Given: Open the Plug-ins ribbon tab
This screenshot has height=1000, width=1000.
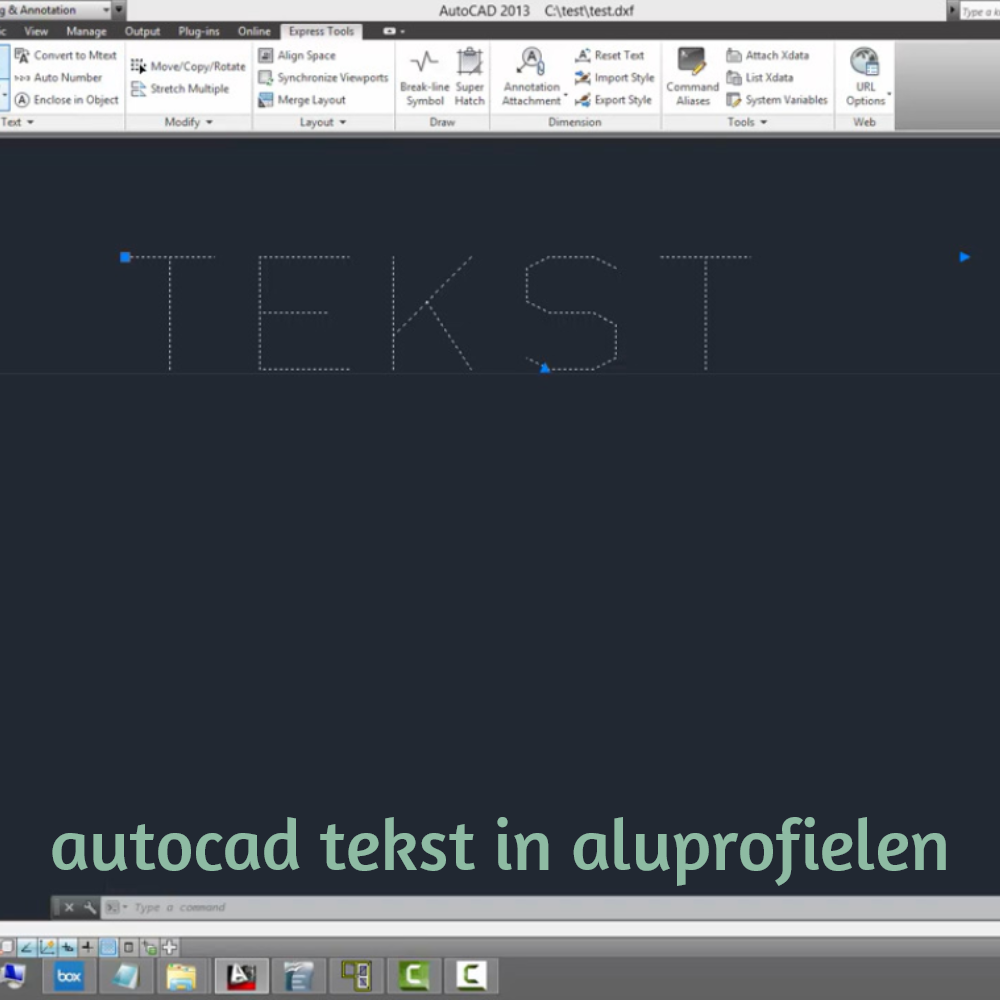Looking at the screenshot, I should point(199,31).
